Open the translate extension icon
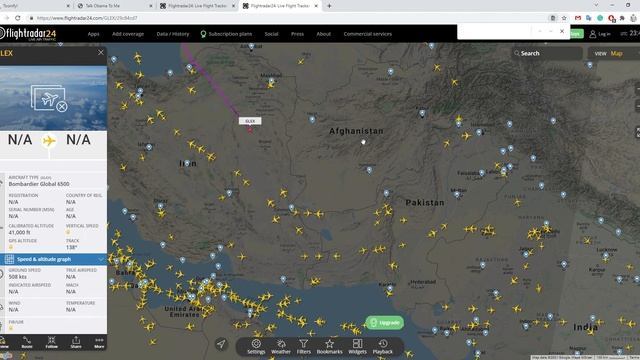Image resolution: width=640 pixels, height=360 pixels. (589, 18)
